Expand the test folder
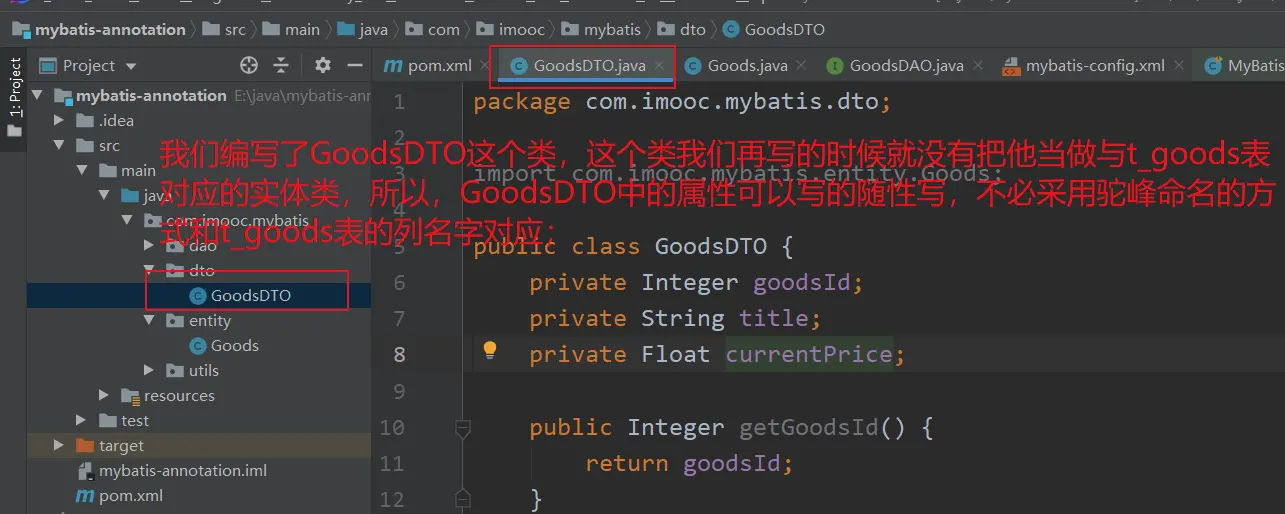The width and height of the screenshot is (1285, 514). pyautogui.click(x=83, y=421)
